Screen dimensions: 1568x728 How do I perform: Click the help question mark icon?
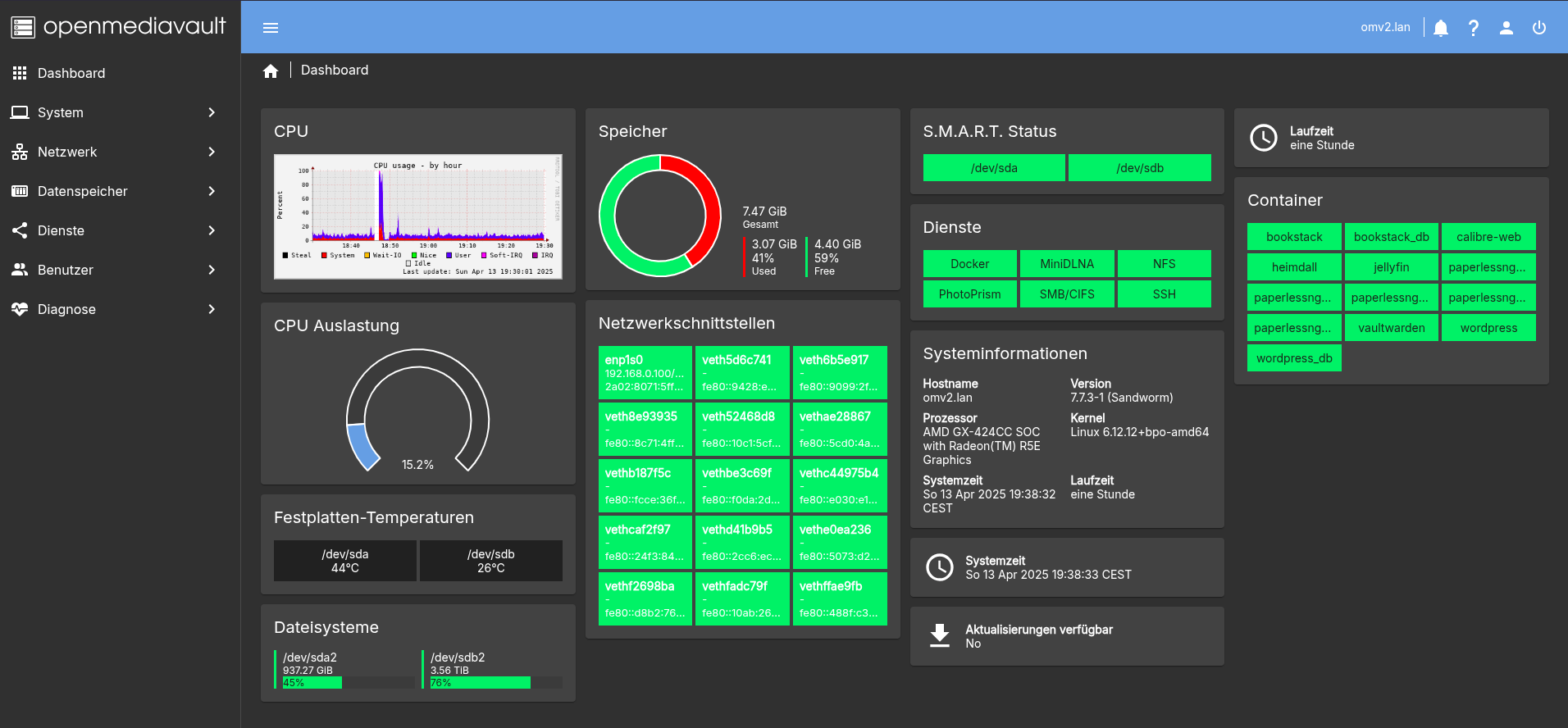point(1474,28)
